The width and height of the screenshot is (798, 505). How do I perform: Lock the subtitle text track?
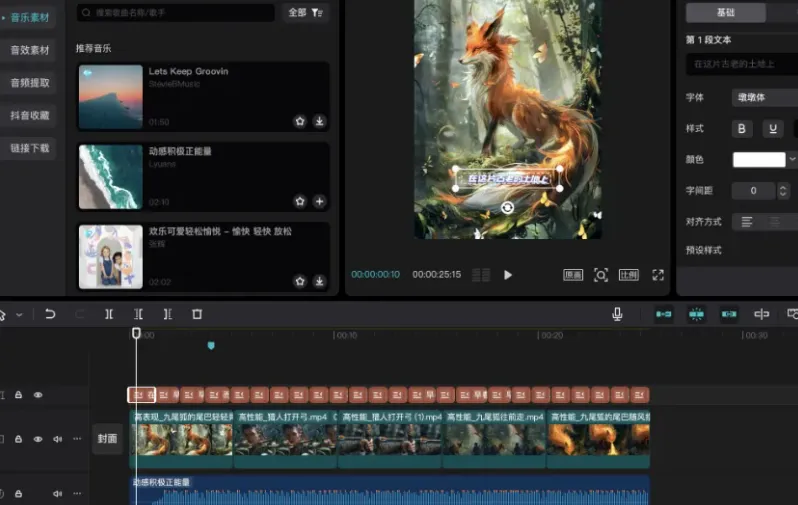click(x=18, y=395)
